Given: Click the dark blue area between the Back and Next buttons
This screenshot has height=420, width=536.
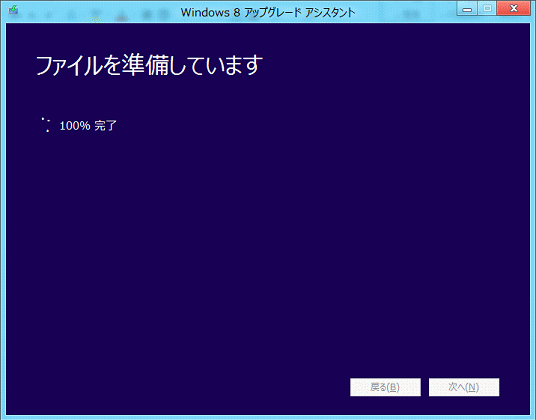Looking at the screenshot, I should point(425,387).
